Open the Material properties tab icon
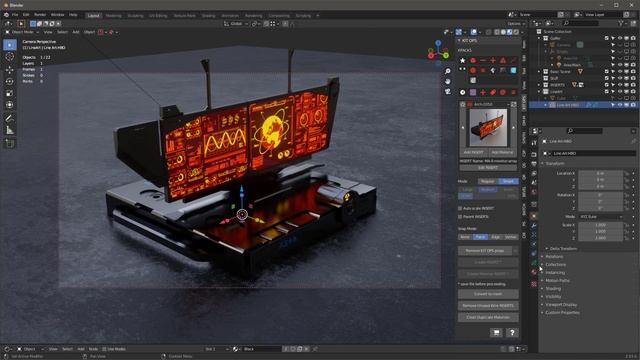The width and height of the screenshot is (640, 360). click(x=534, y=272)
